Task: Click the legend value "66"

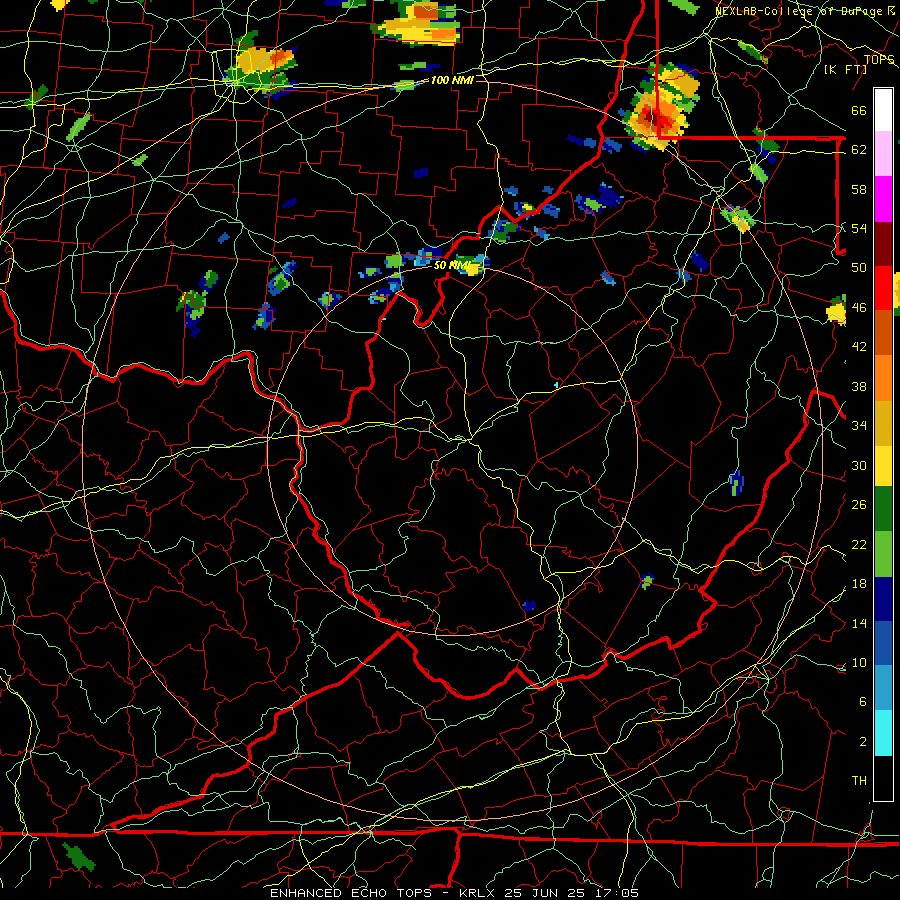Action: (x=859, y=110)
